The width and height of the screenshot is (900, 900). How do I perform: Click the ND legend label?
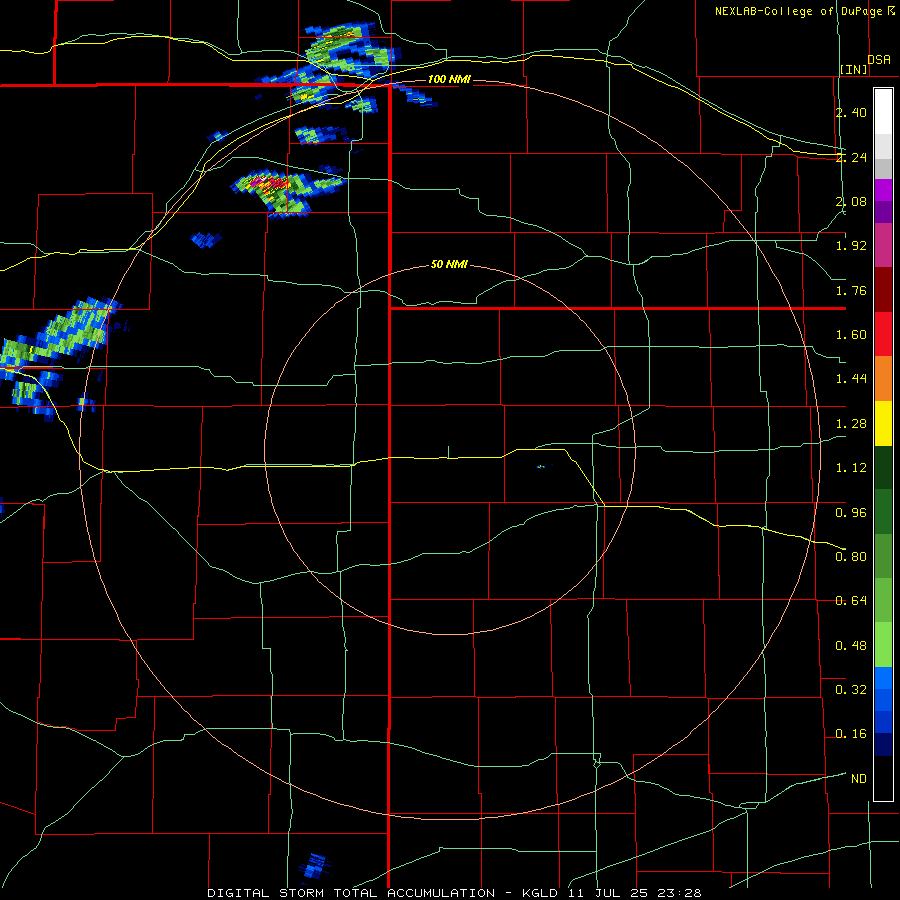[859, 778]
